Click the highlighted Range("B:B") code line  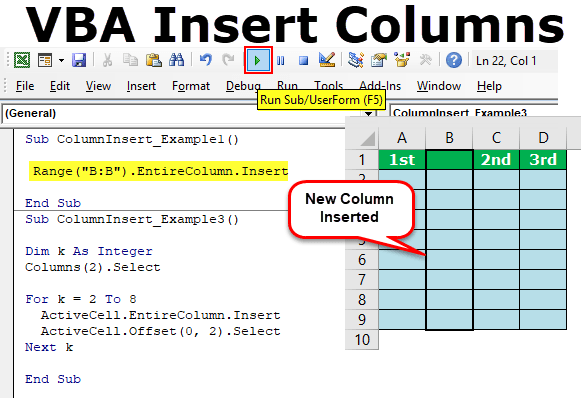tap(159, 171)
